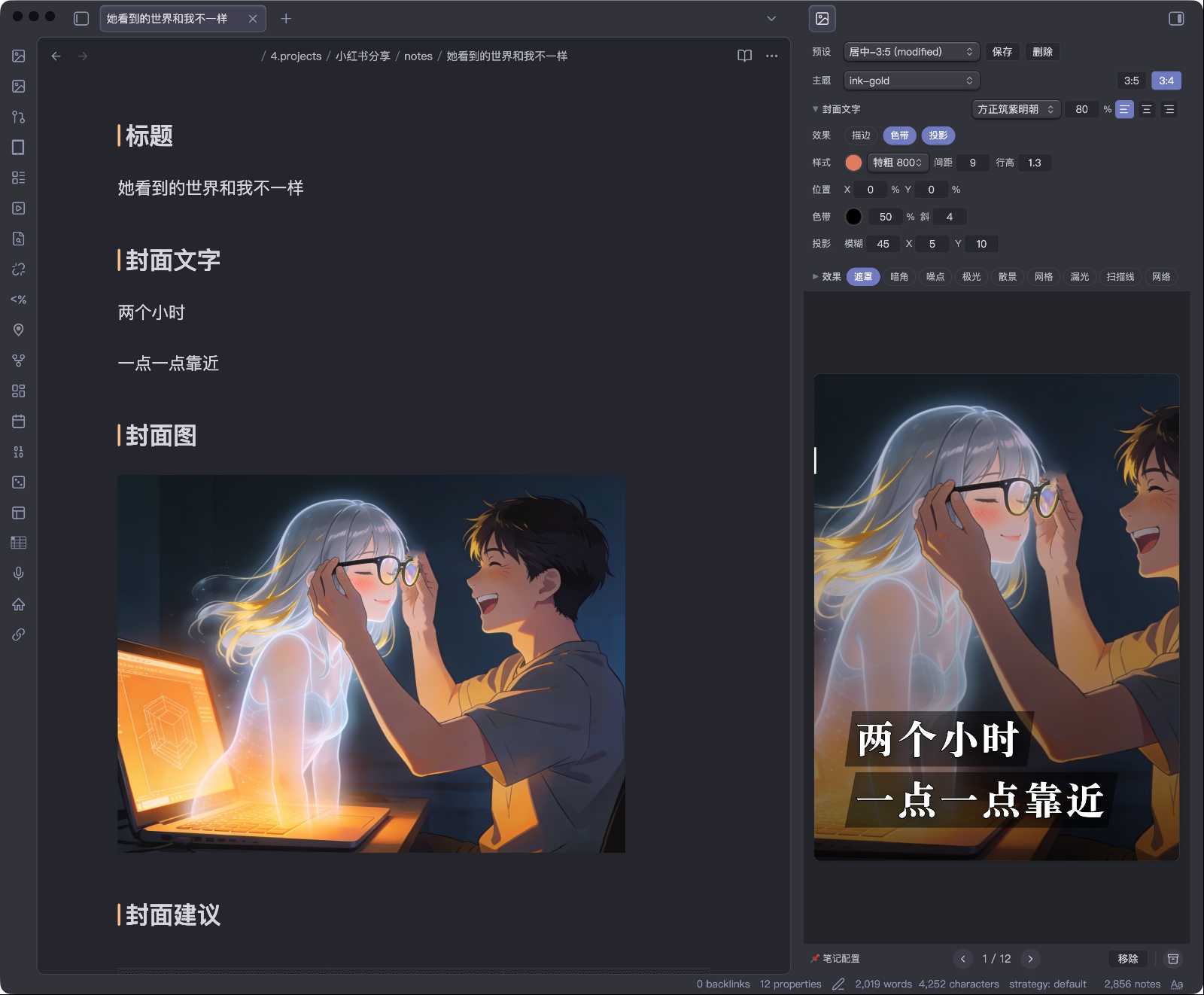Image resolution: width=1204 pixels, height=995 pixels.
Task: Open the notes breadcrumb link
Action: coord(418,56)
